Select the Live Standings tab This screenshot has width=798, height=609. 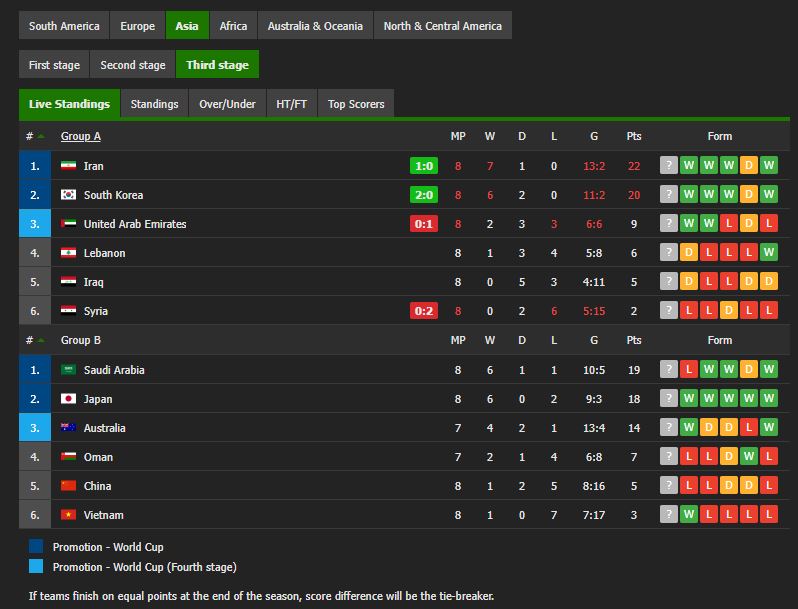[69, 104]
